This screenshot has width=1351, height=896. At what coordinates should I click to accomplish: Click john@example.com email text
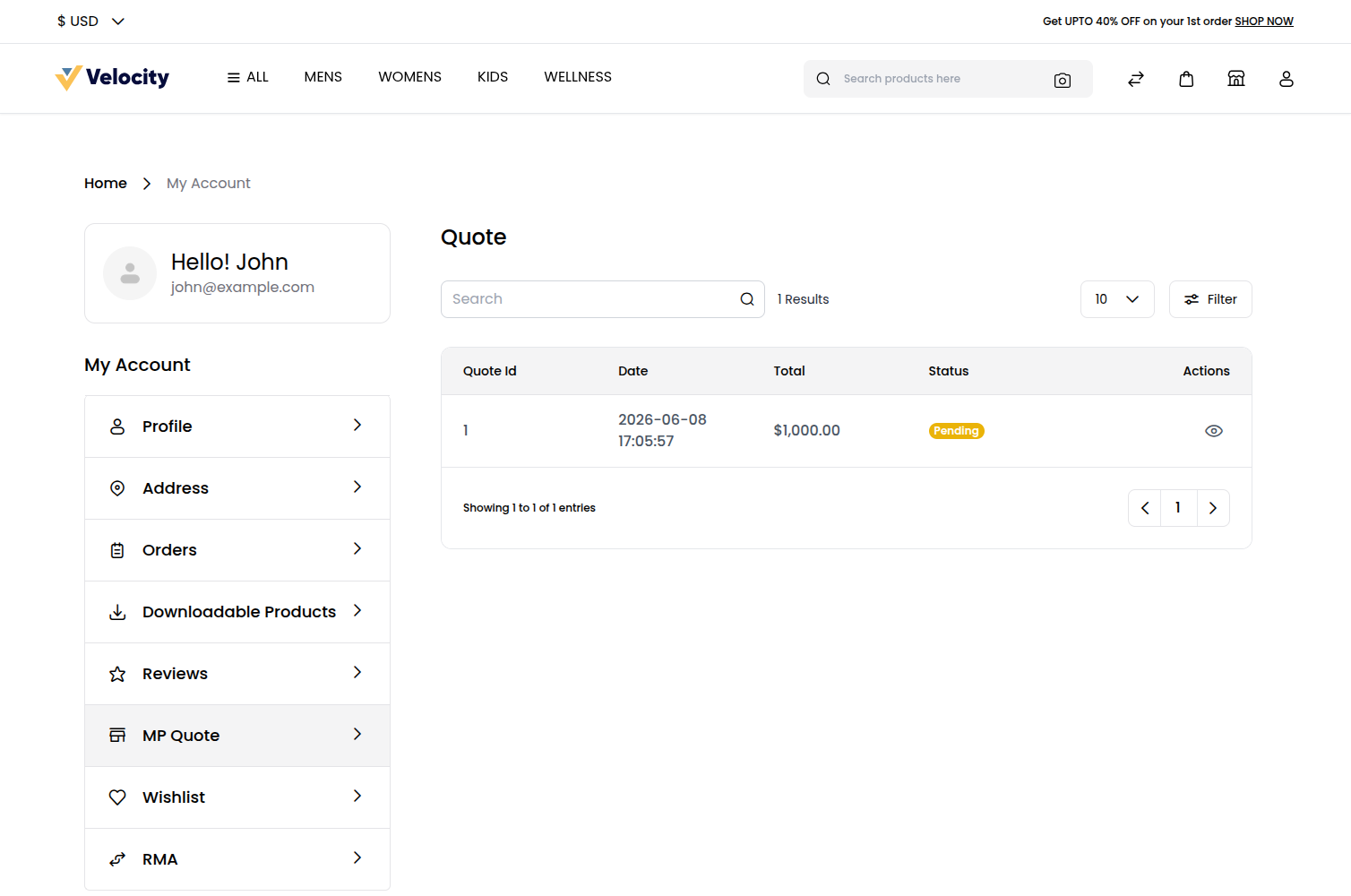click(x=243, y=288)
